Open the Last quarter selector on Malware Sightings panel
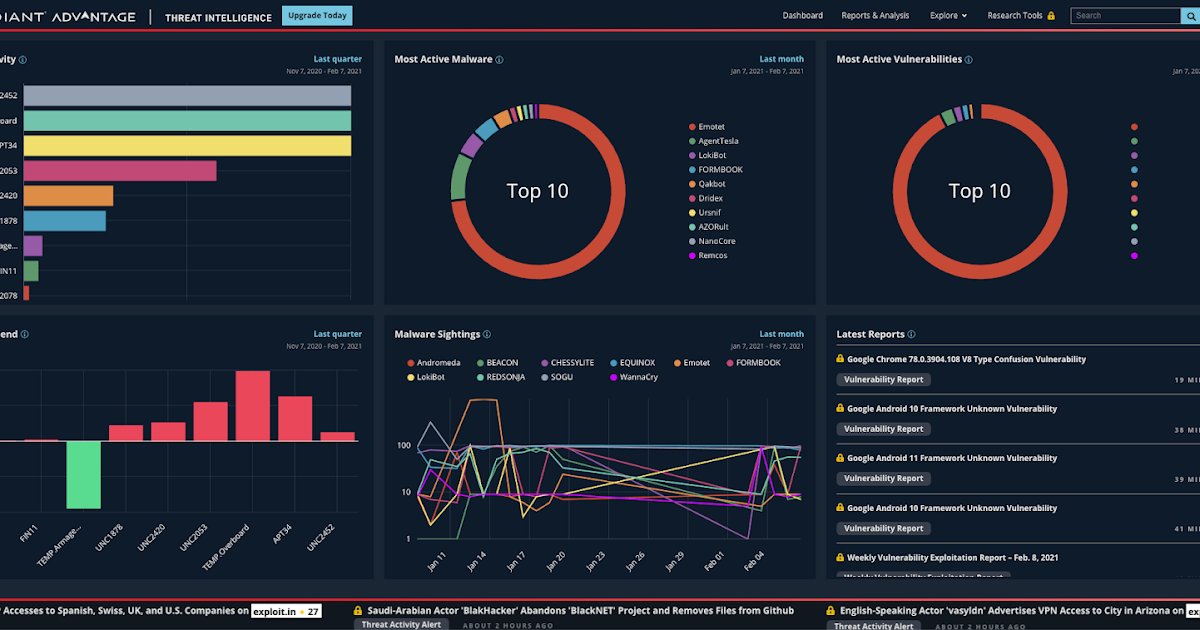 (x=781, y=333)
